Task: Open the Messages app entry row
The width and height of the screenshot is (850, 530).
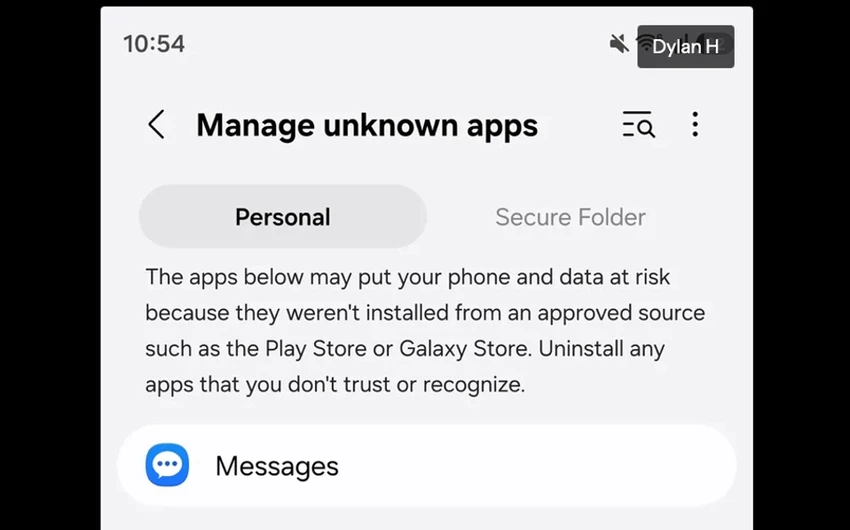Action: tap(426, 466)
